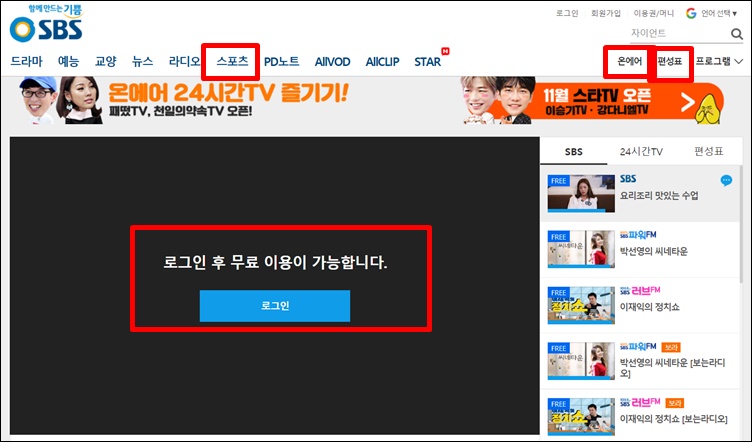Click the arrow on 스타TV 오픈 banner
Image resolution: width=752 pixels, height=442 pixels.
coord(688,102)
